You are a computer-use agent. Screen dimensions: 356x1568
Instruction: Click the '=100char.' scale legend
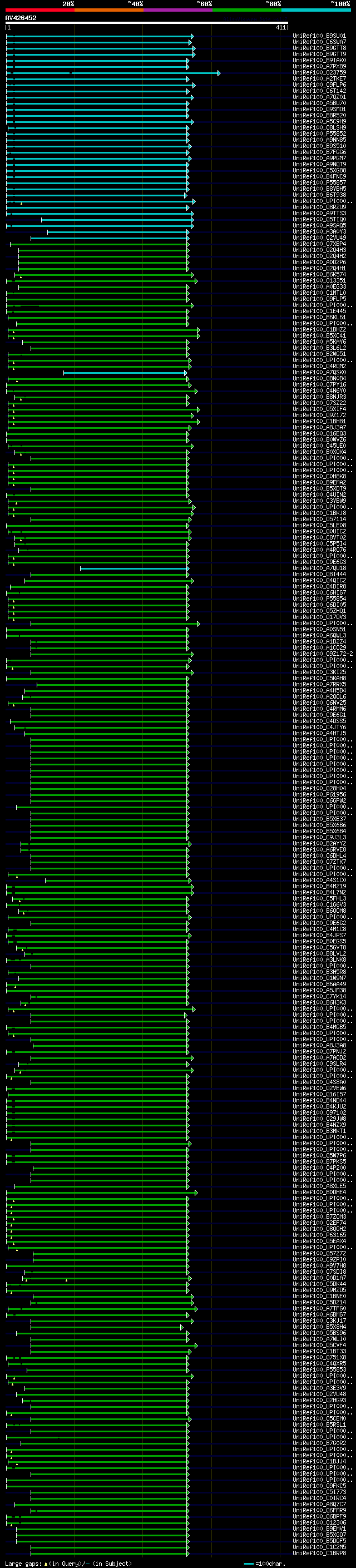[x=264, y=1563]
